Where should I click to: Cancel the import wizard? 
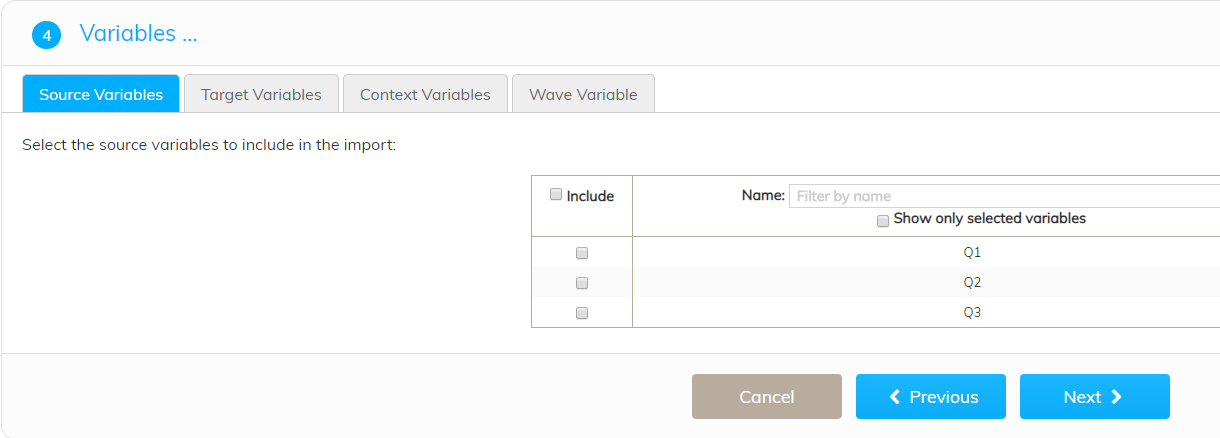[767, 396]
